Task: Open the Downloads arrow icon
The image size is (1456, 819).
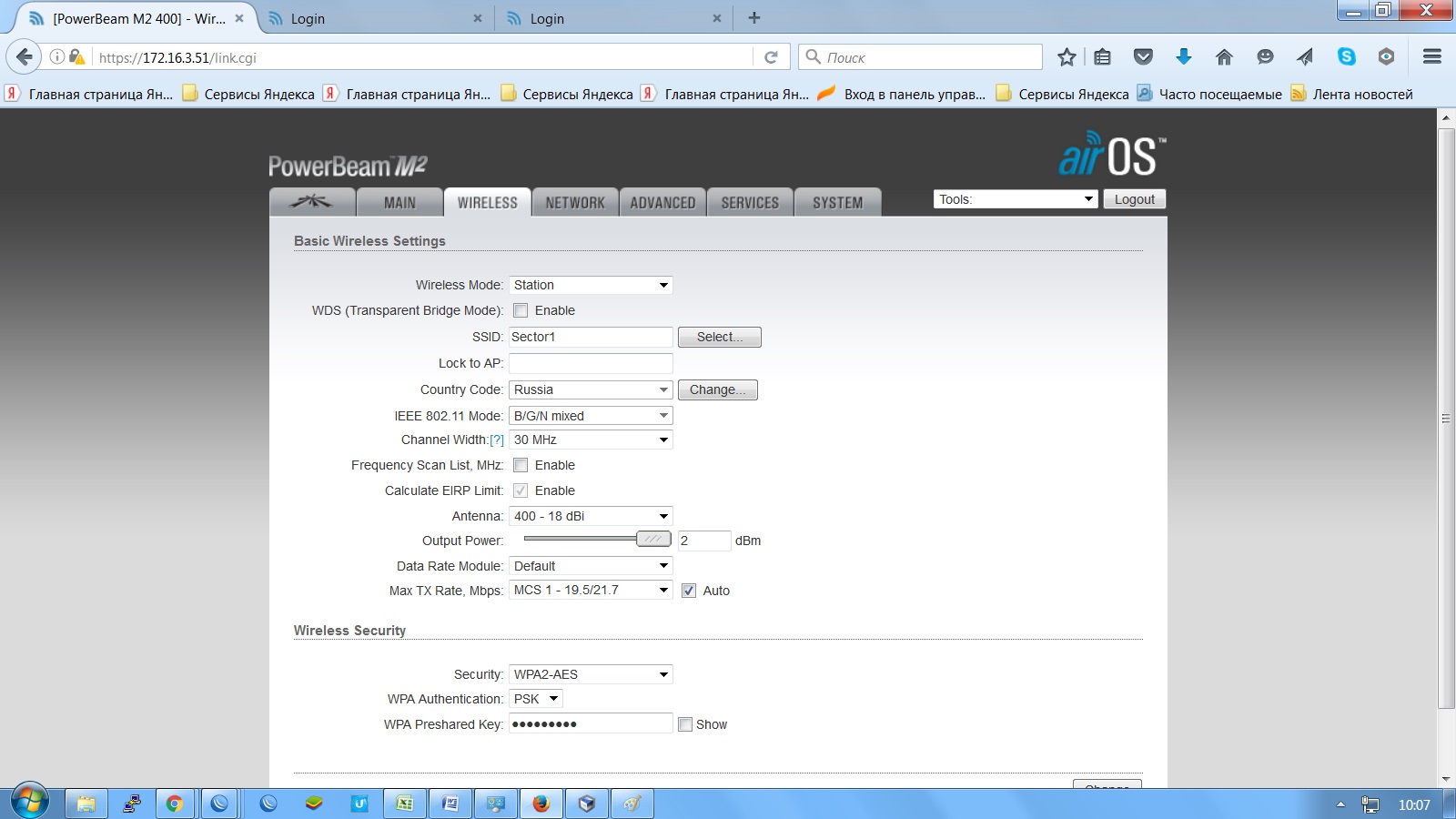Action: [x=1183, y=57]
